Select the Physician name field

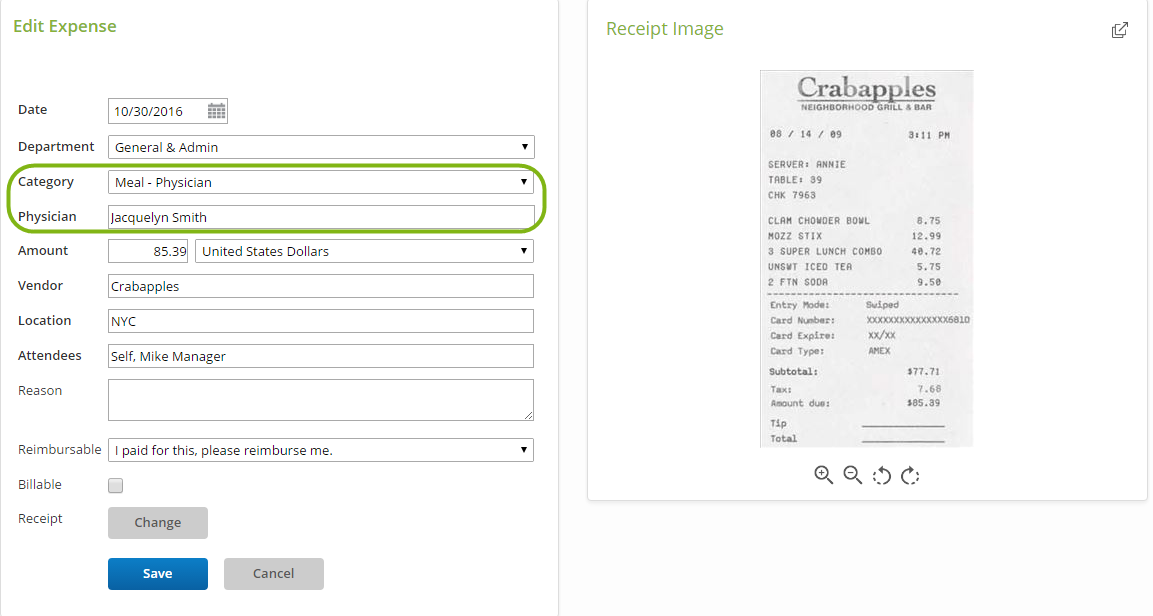(x=320, y=216)
